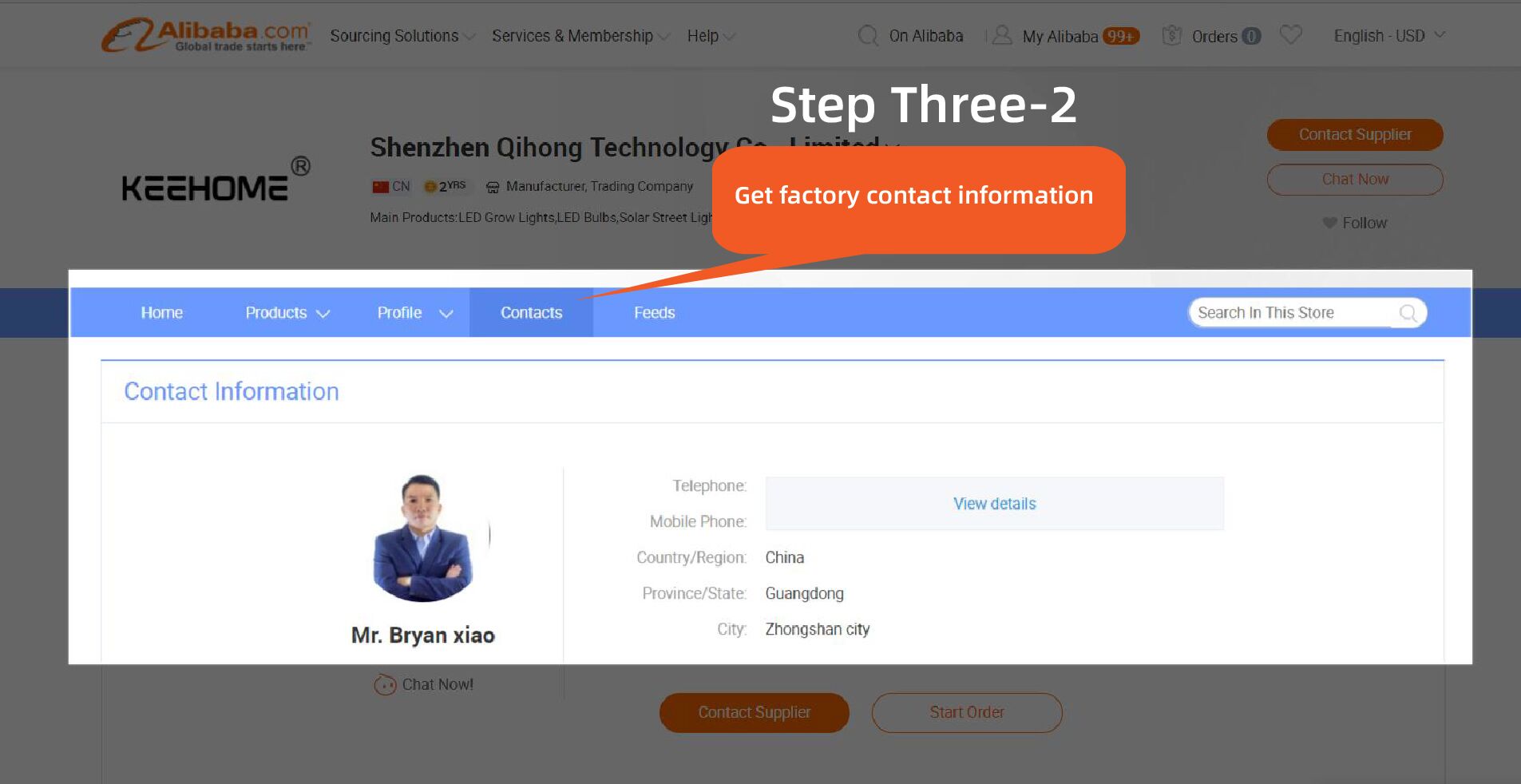Click the Telephone: label

click(x=709, y=486)
